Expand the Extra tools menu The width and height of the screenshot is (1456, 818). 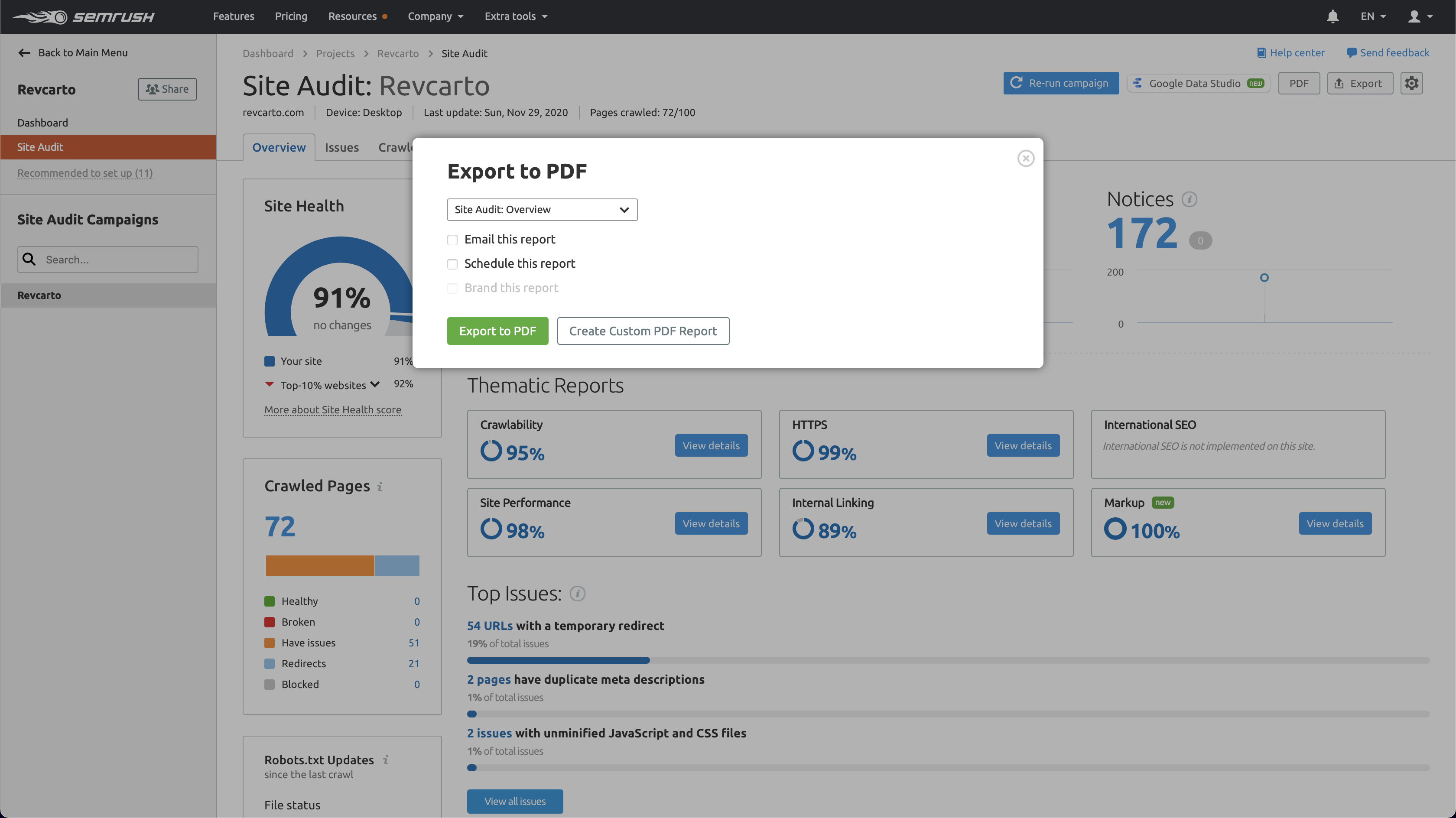pos(516,16)
